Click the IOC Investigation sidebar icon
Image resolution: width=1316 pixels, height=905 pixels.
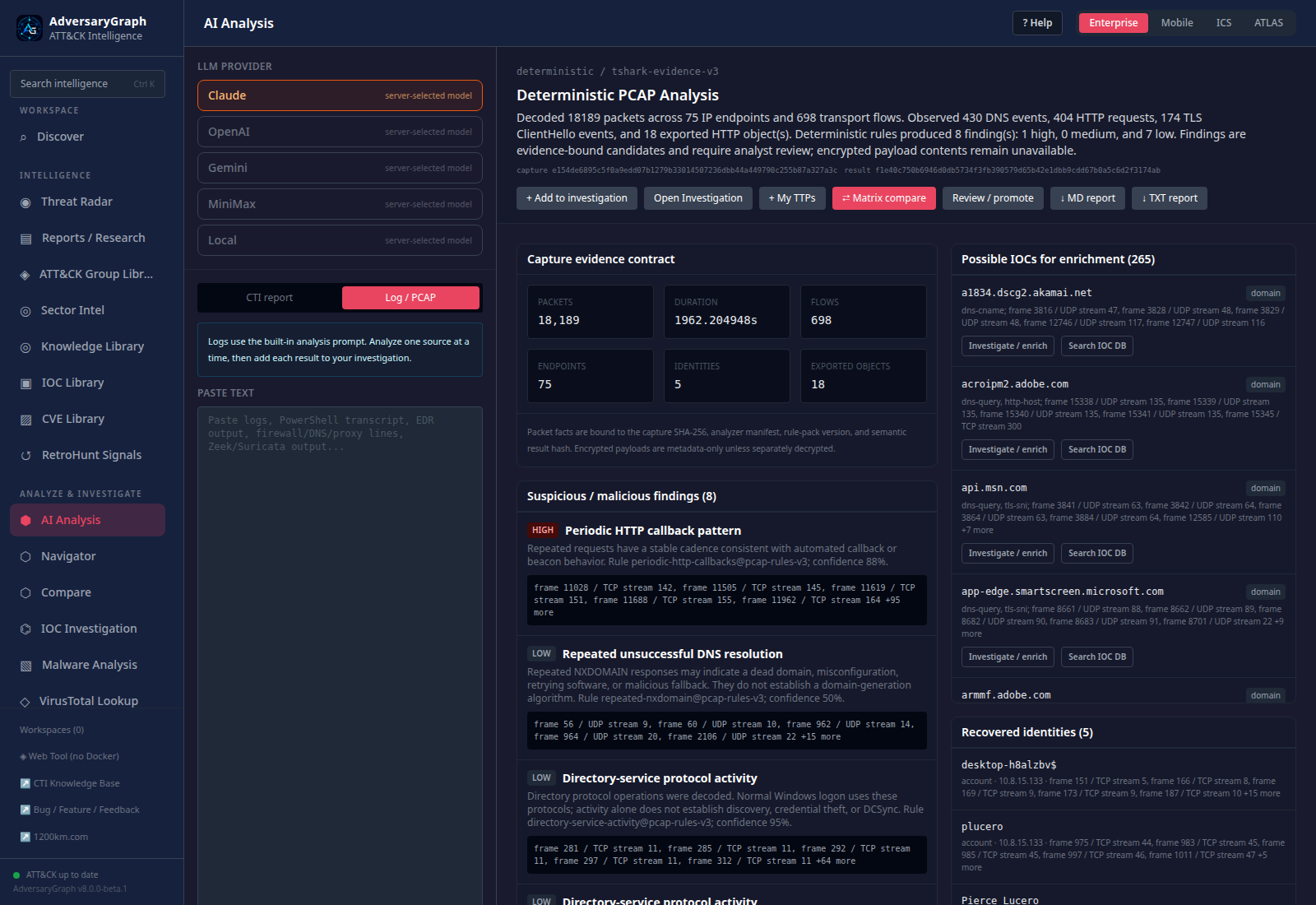(x=25, y=629)
